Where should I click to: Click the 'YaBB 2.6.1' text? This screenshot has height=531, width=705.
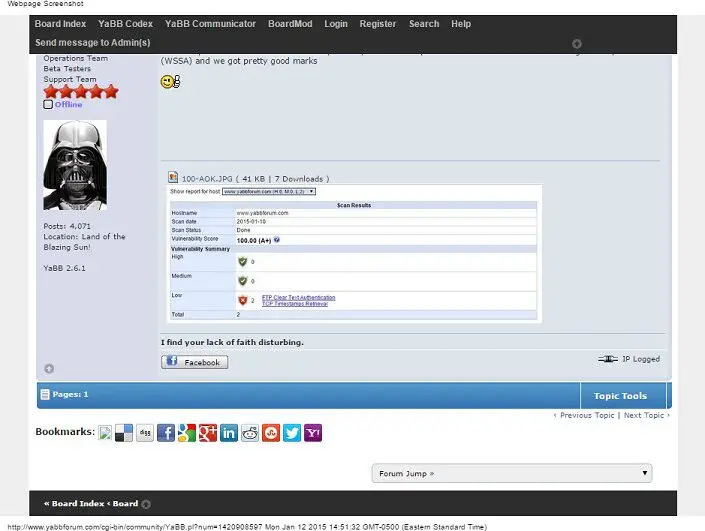[x=64, y=268]
